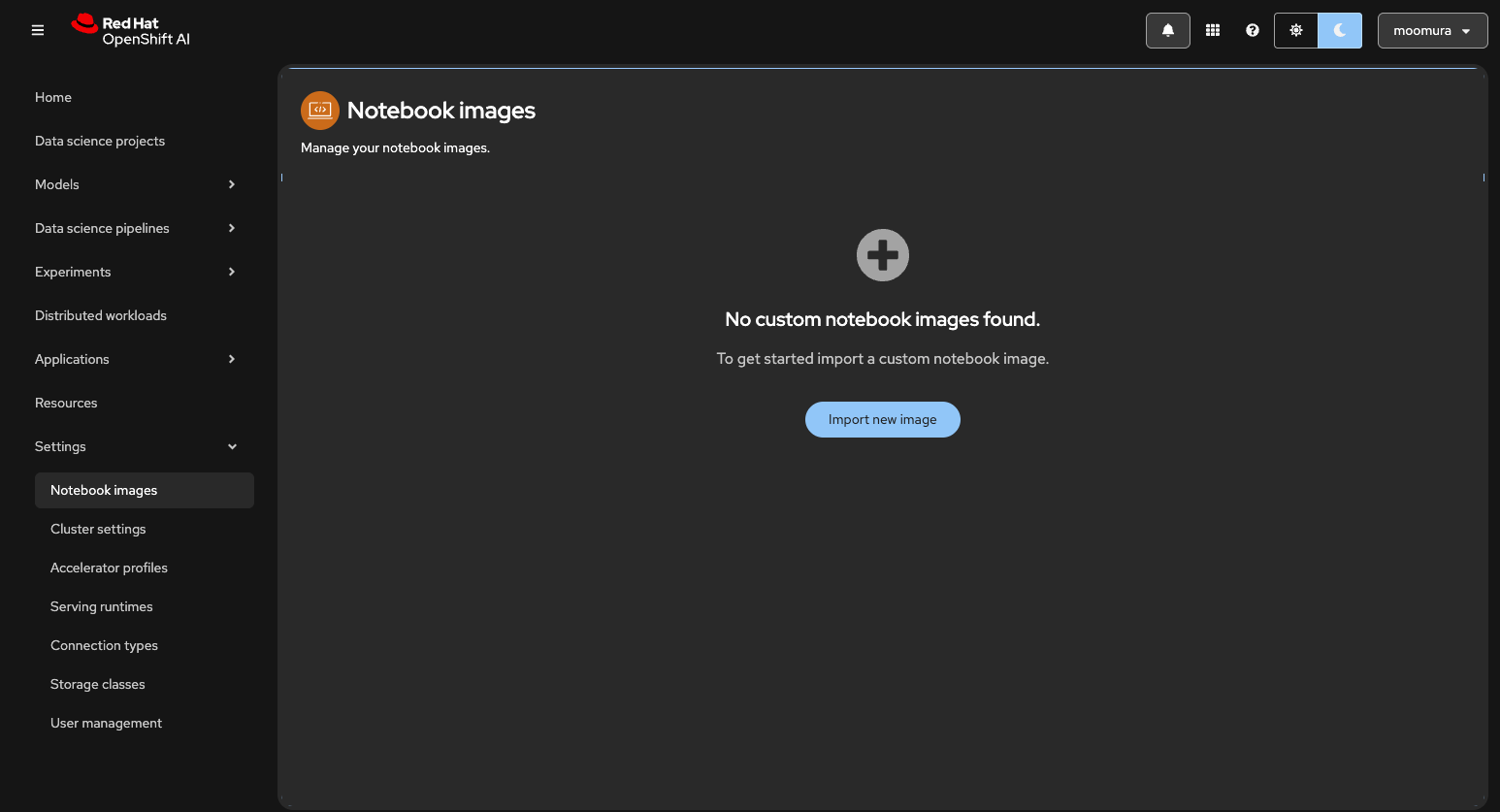Click 'Manage your notebook images.' text
The height and width of the screenshot is (812, 1500).
coord(395,147)
